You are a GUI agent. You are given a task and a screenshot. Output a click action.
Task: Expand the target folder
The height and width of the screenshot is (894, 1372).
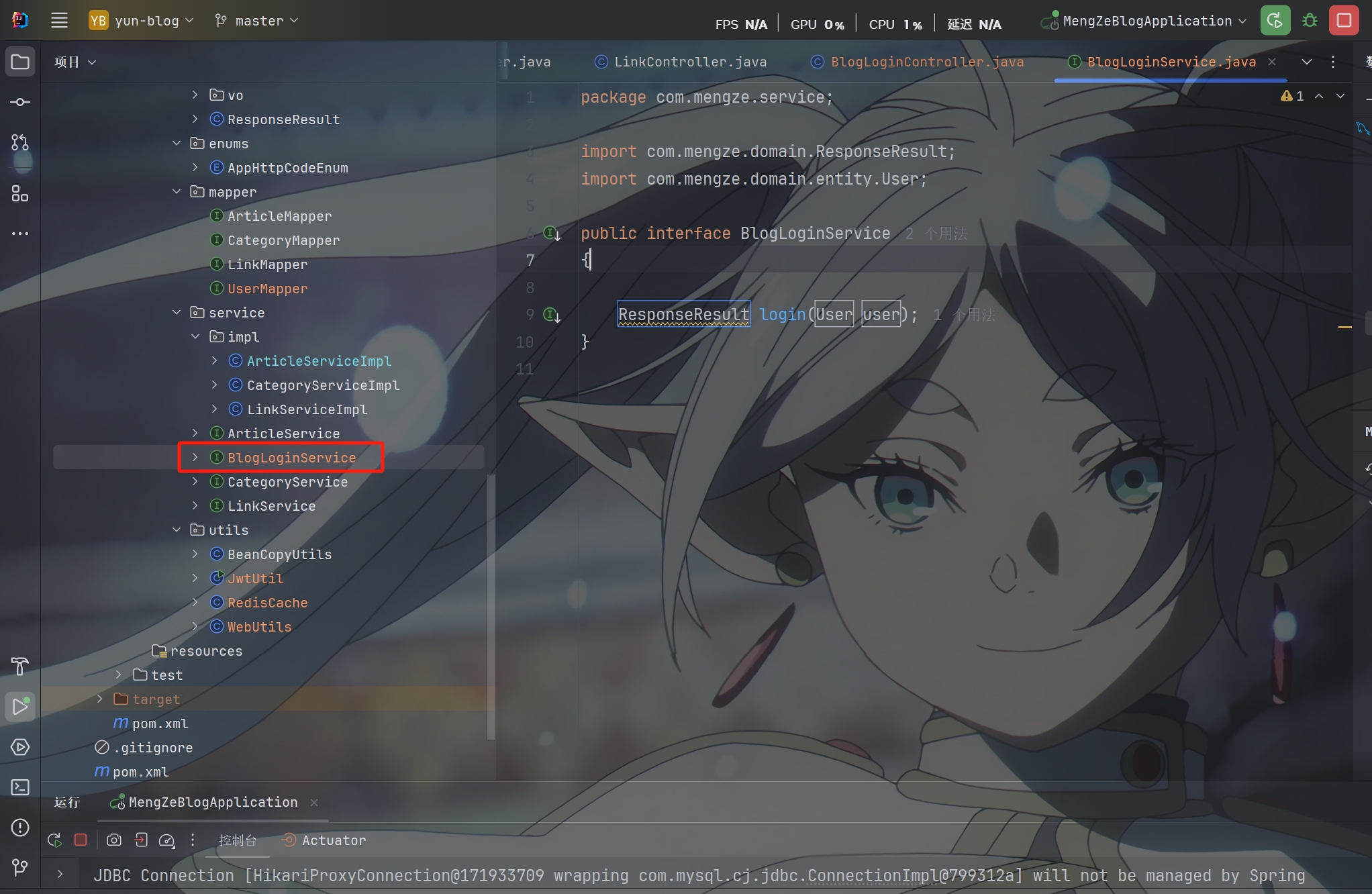(x=100, y=699)
